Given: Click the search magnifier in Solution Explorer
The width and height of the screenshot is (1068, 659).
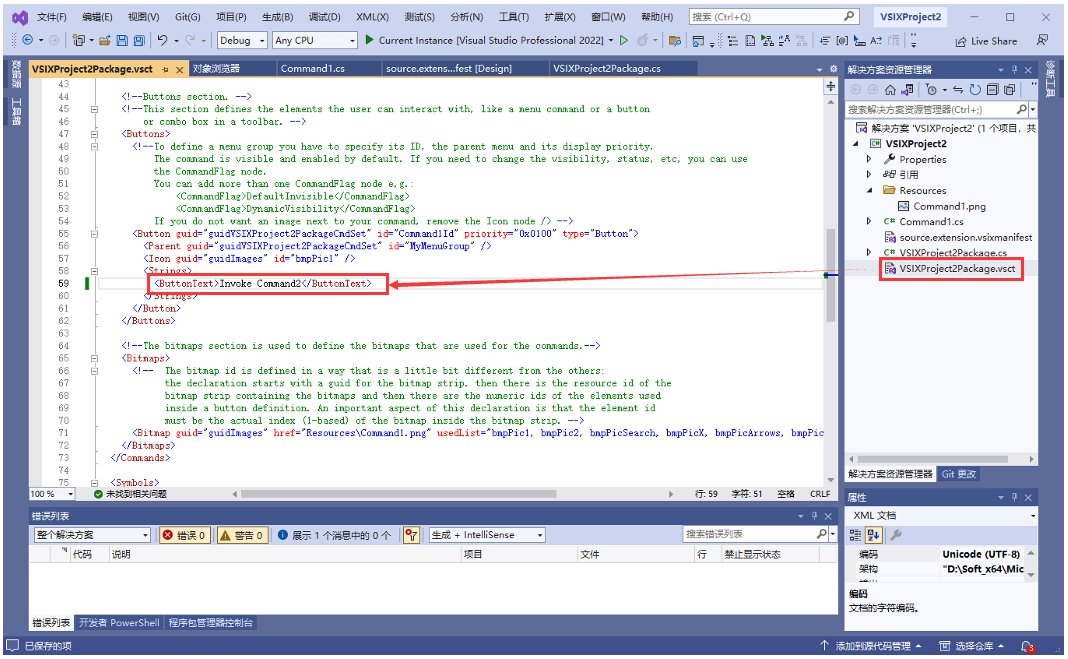Looking at the screenshot, I should pyautogui.click(x=1022, y=110).
